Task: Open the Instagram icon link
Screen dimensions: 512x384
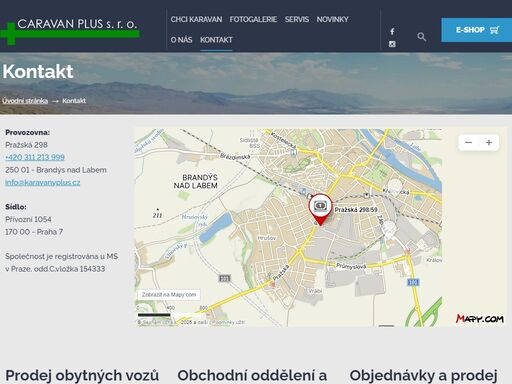Action: click(392, 44)
